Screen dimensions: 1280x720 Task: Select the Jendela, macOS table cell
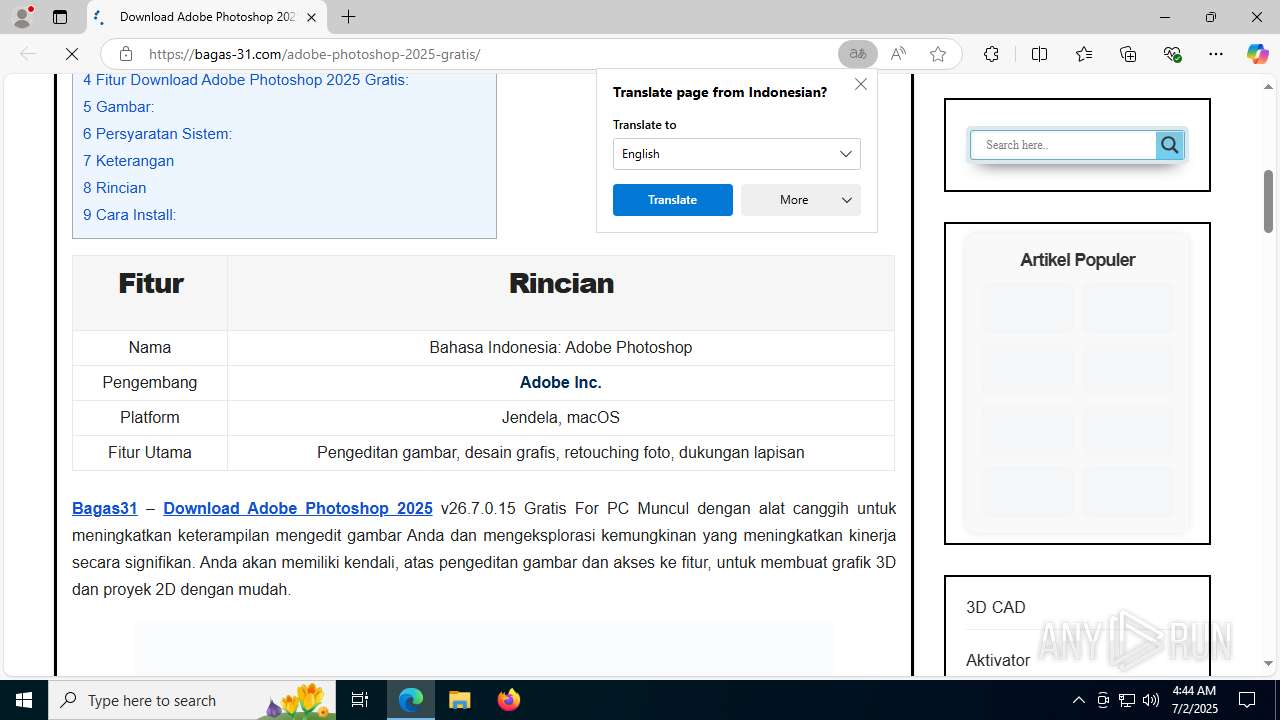(561, 418)
